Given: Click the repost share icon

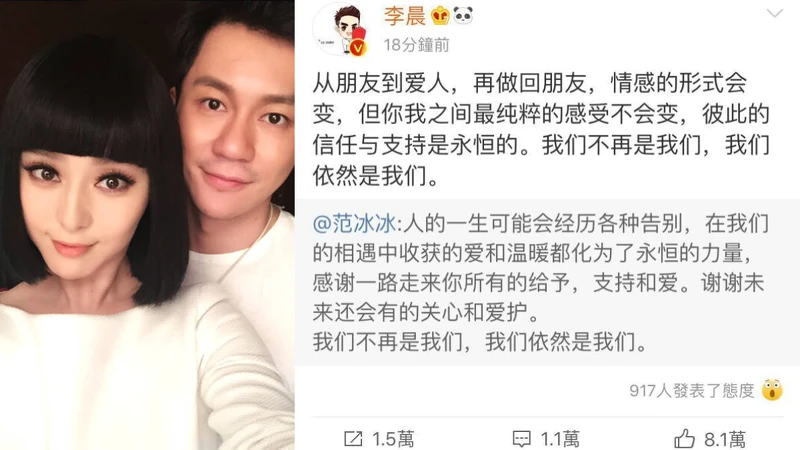Looking at the screenshot, I should point(353,438).
